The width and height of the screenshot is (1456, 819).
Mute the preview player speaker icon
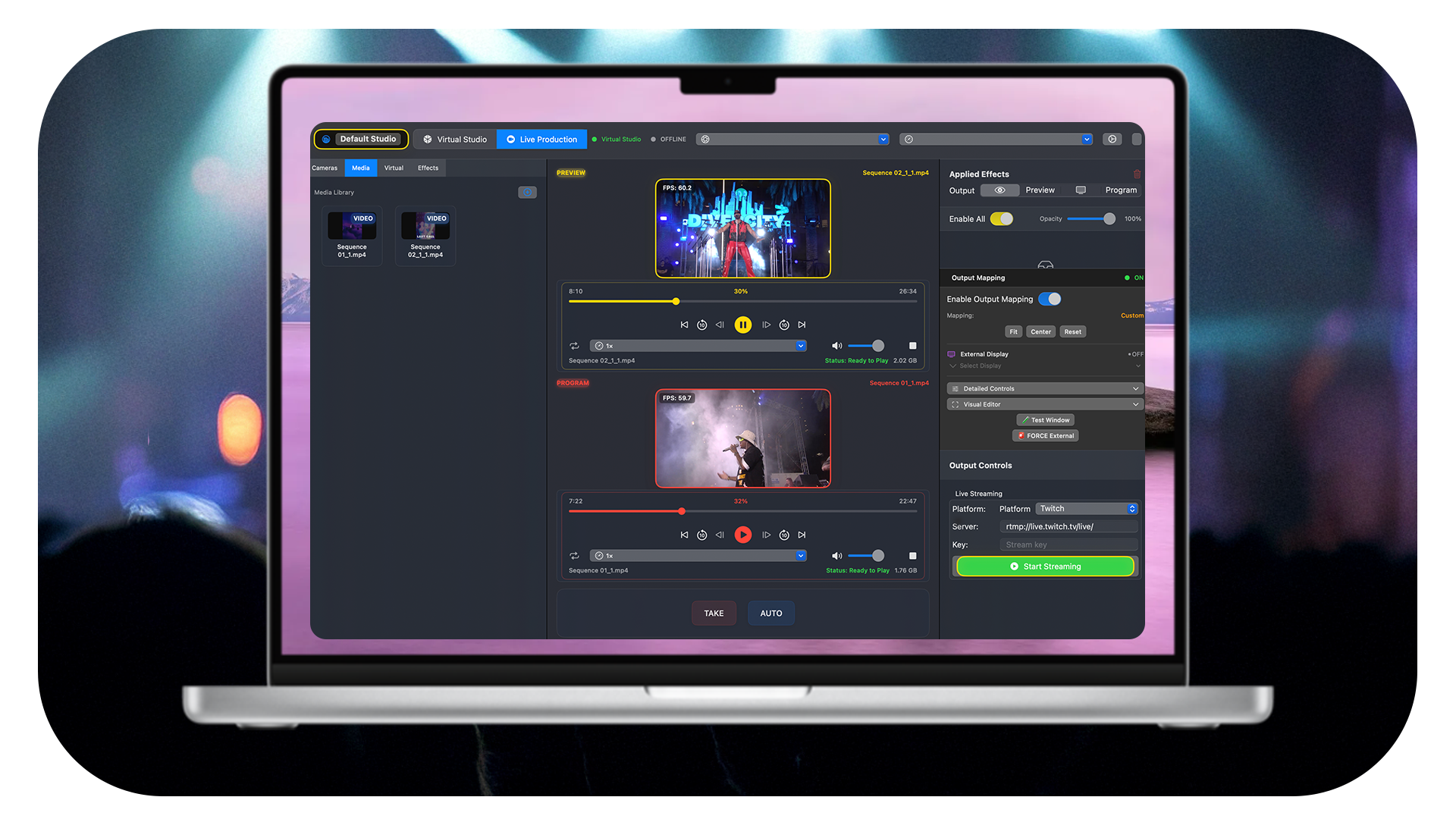[836, 346]
